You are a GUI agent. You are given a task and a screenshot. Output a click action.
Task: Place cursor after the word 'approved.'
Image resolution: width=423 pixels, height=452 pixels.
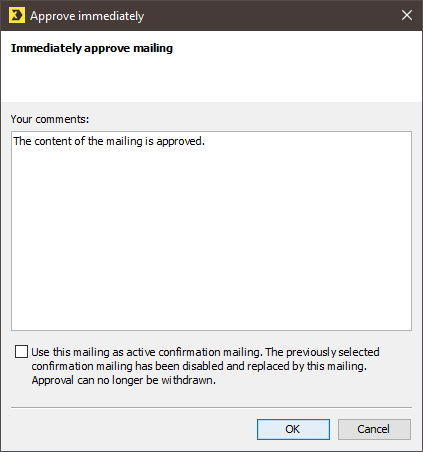(x=205, y=141)
